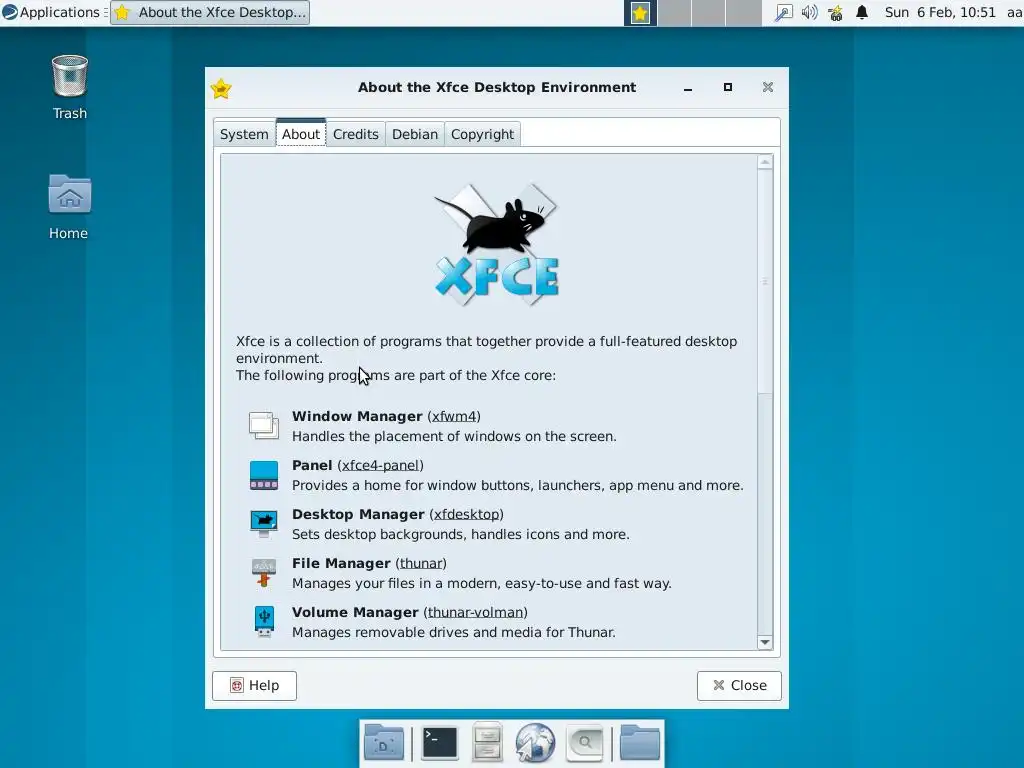Open the show desktop dock icon
The image size is (1024, 768).
point(384,743)
